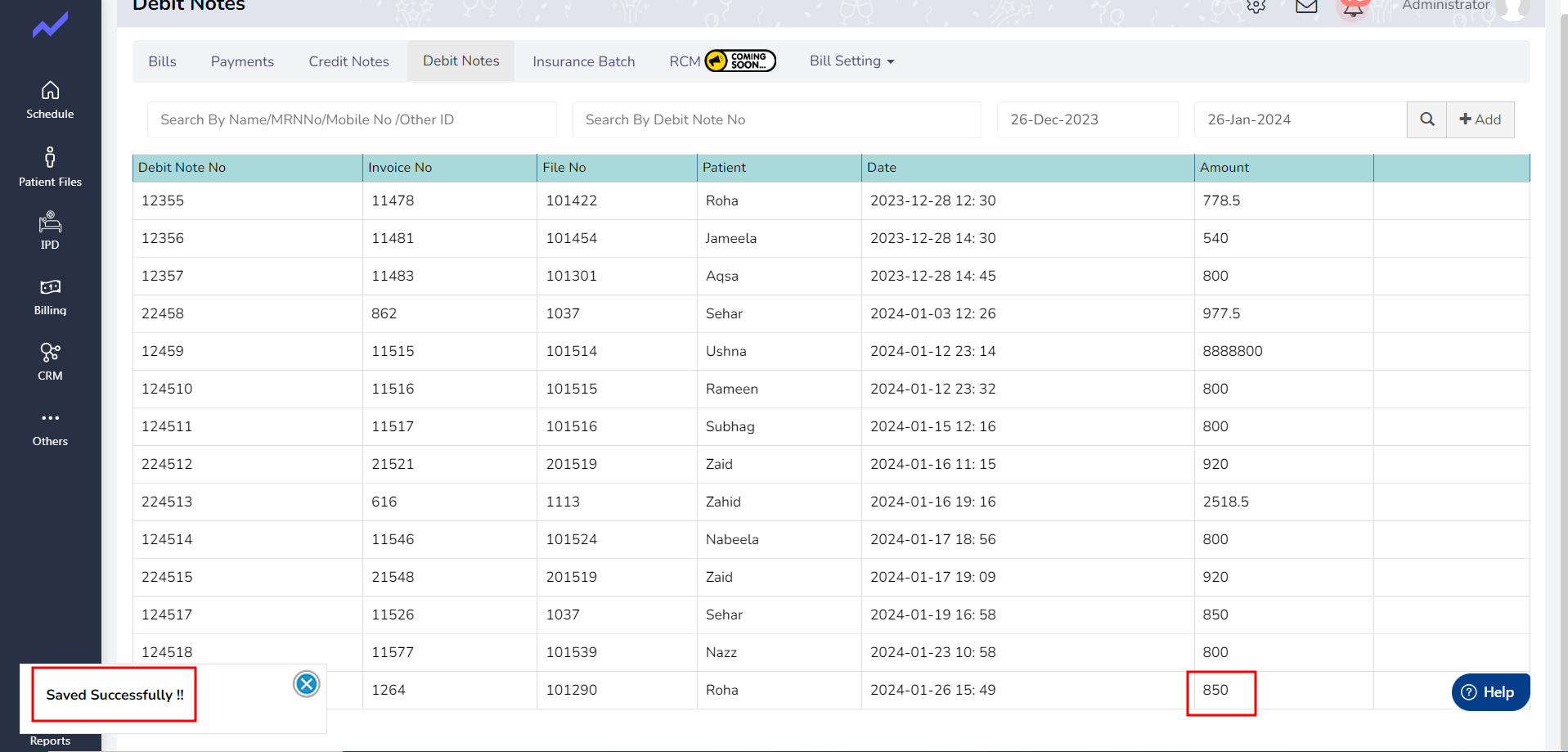Viewport: 1568px width, 752px height.
Task: Focus the Name/MRNNo/Mobile search field
Action: pos(352,119)
